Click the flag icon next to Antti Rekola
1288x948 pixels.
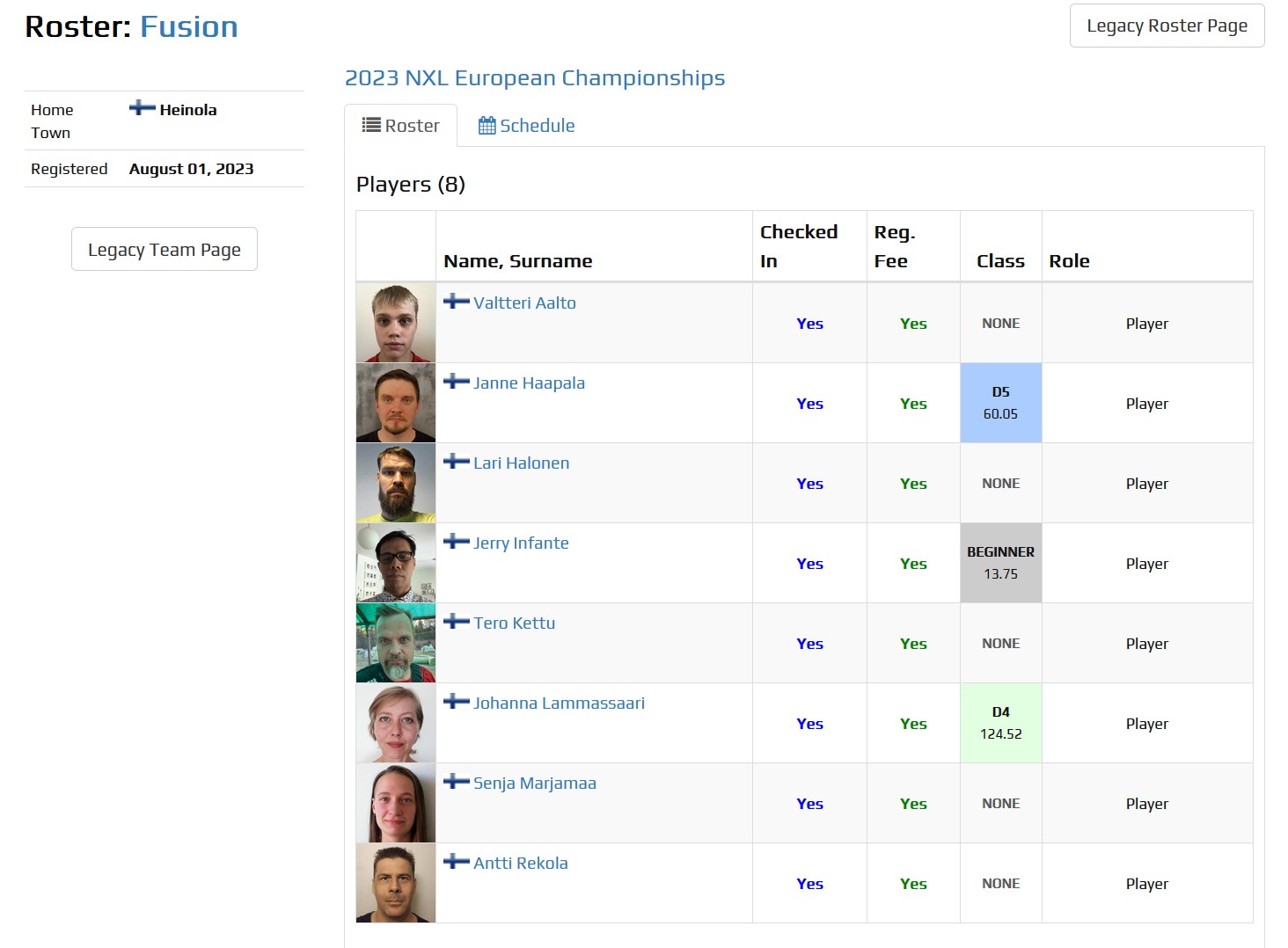tap(457, 861)
